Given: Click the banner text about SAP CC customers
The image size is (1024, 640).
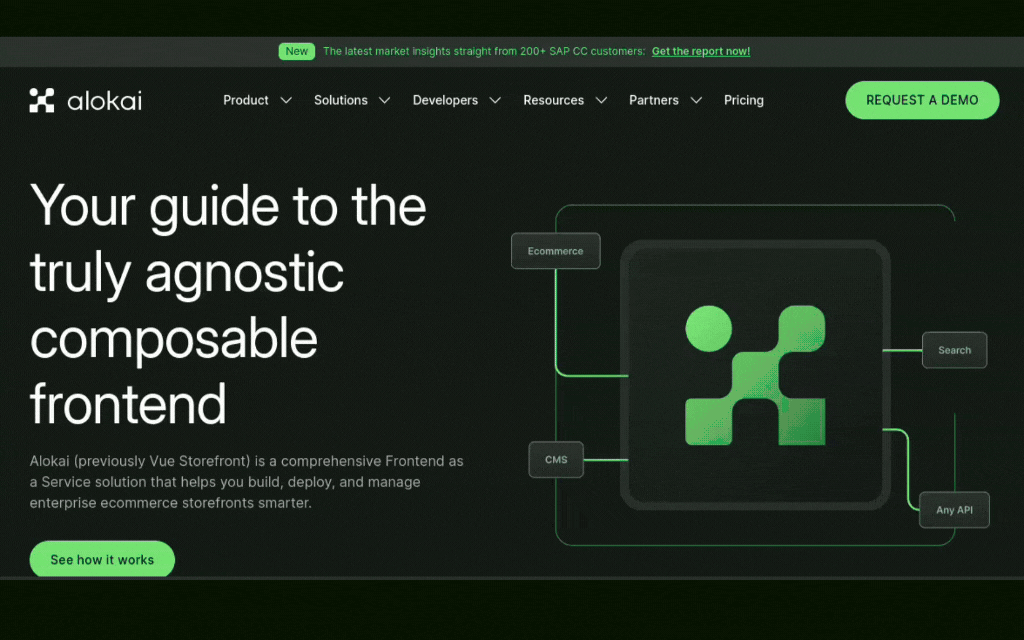Looking at the screenshot, I should tap(484, 51).
